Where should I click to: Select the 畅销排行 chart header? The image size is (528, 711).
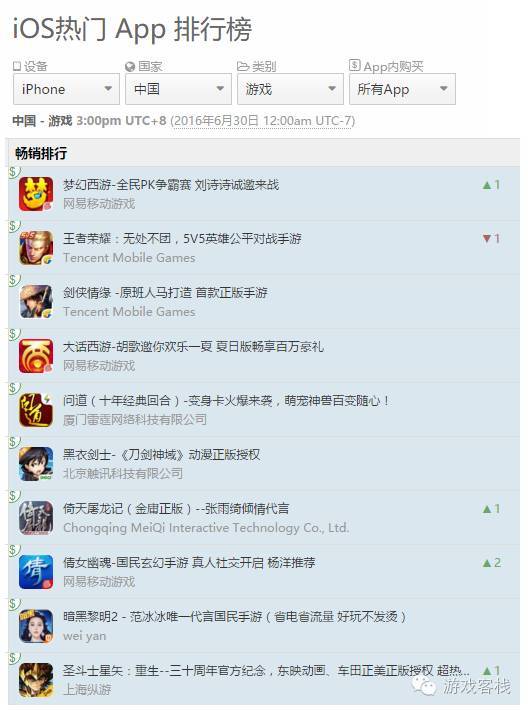point(41,153)
